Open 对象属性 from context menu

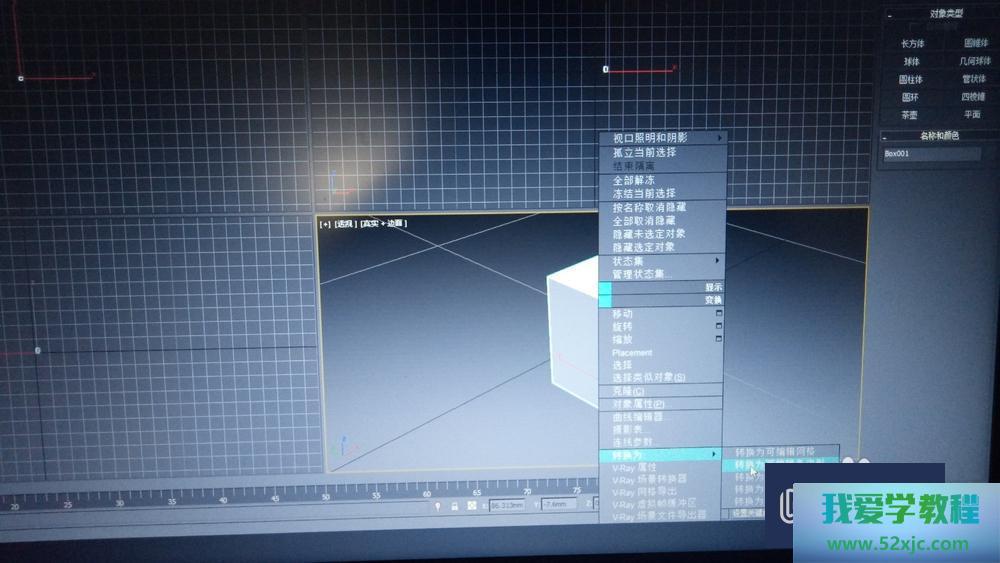[x=639, y=404]
